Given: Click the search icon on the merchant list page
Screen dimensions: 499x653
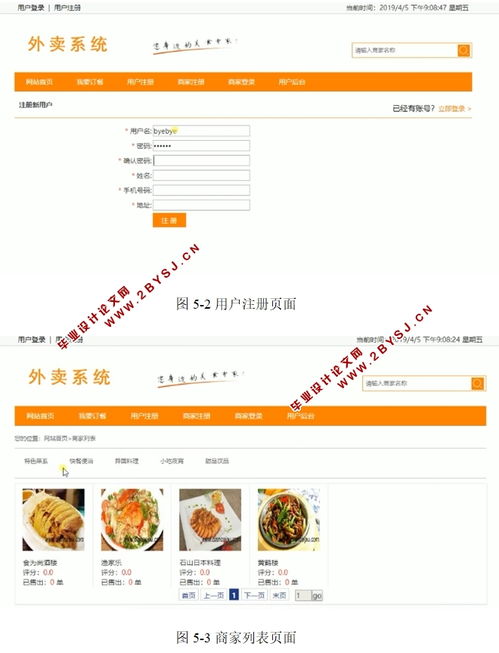Looking at the screenshot, I should (477, 383).
